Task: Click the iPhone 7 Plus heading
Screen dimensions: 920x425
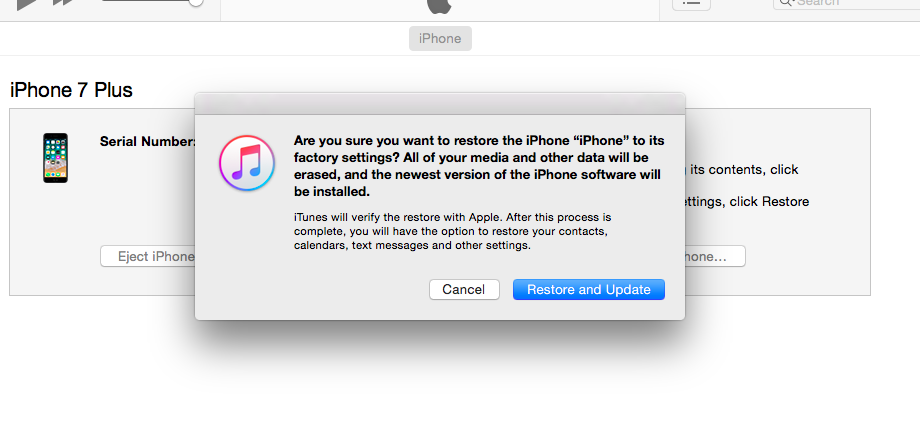Action: pos(71,90)
